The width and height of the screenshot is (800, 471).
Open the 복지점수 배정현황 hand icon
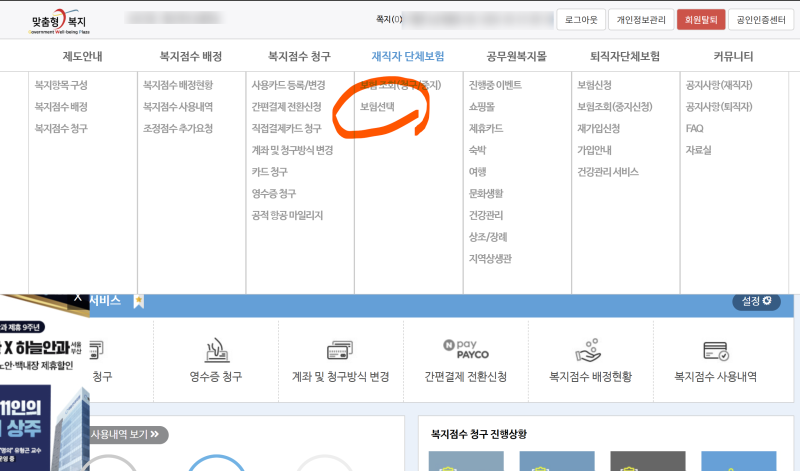588,350
